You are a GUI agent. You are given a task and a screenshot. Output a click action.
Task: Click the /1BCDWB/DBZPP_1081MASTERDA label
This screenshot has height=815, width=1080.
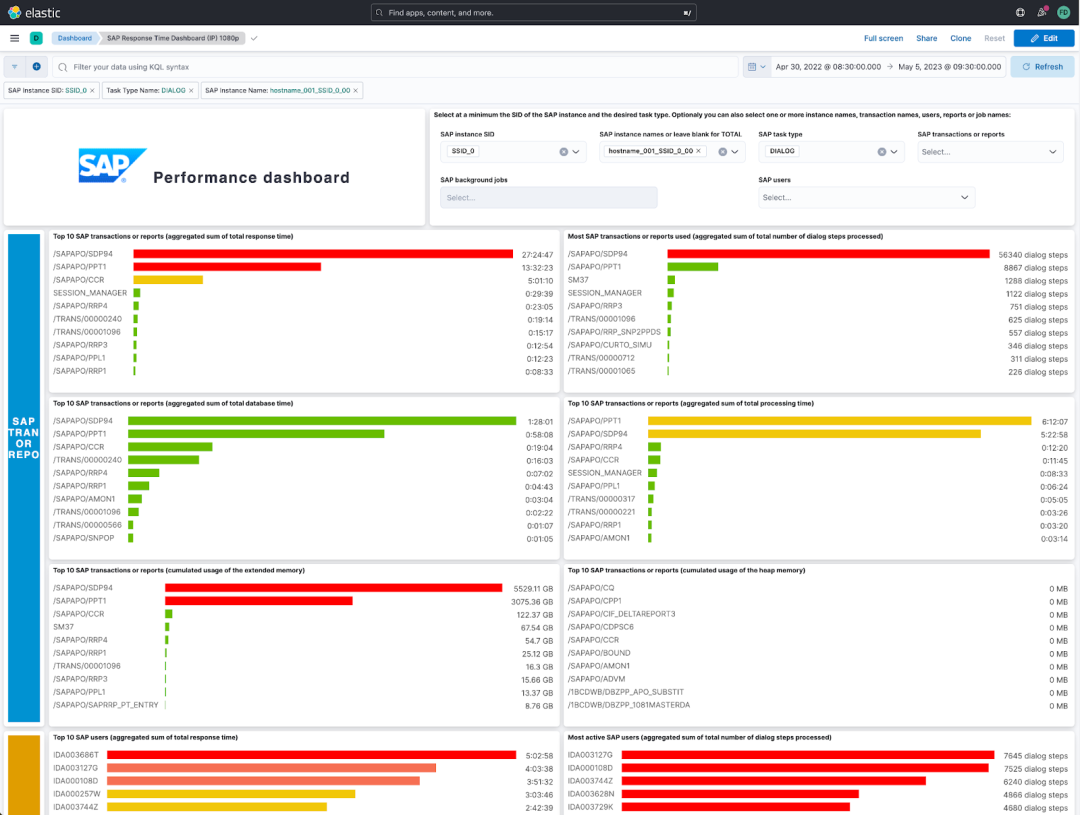coord(629,705)
